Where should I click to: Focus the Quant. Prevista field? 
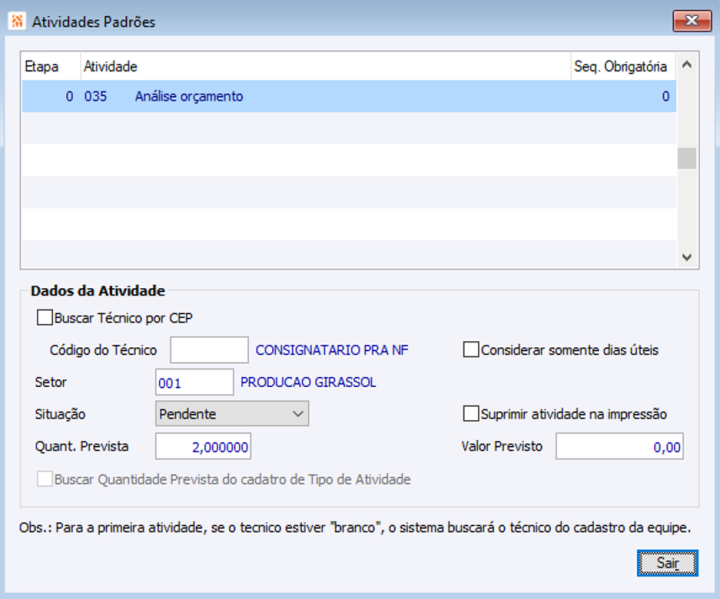pyautogui.click(x=203, y=446)
